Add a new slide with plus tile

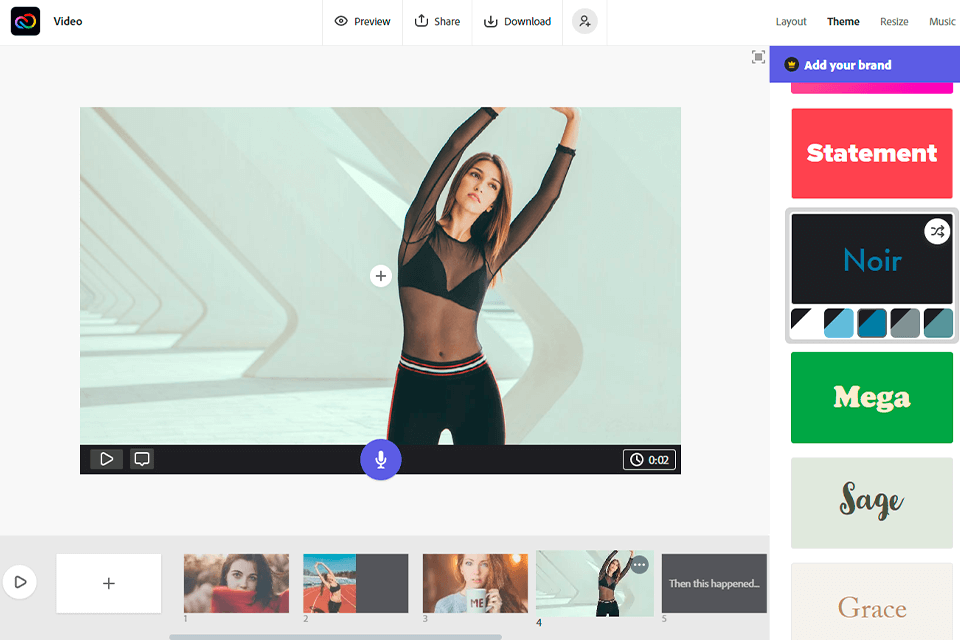pyautogui.click(x=108, y=583)
